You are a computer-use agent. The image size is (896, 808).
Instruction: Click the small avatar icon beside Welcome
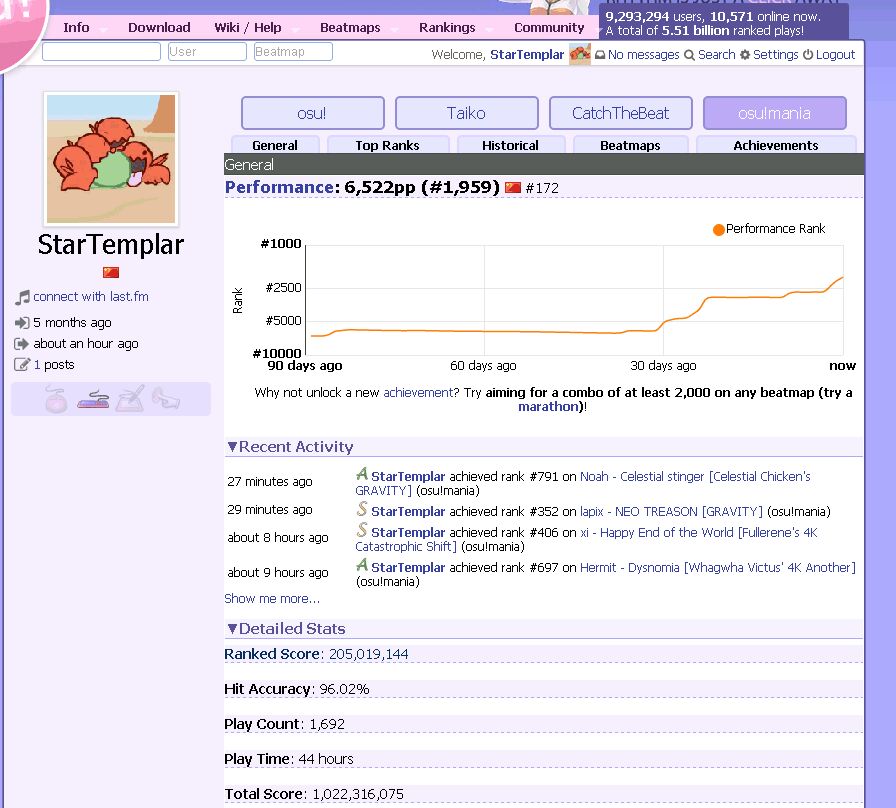(579, 55)
